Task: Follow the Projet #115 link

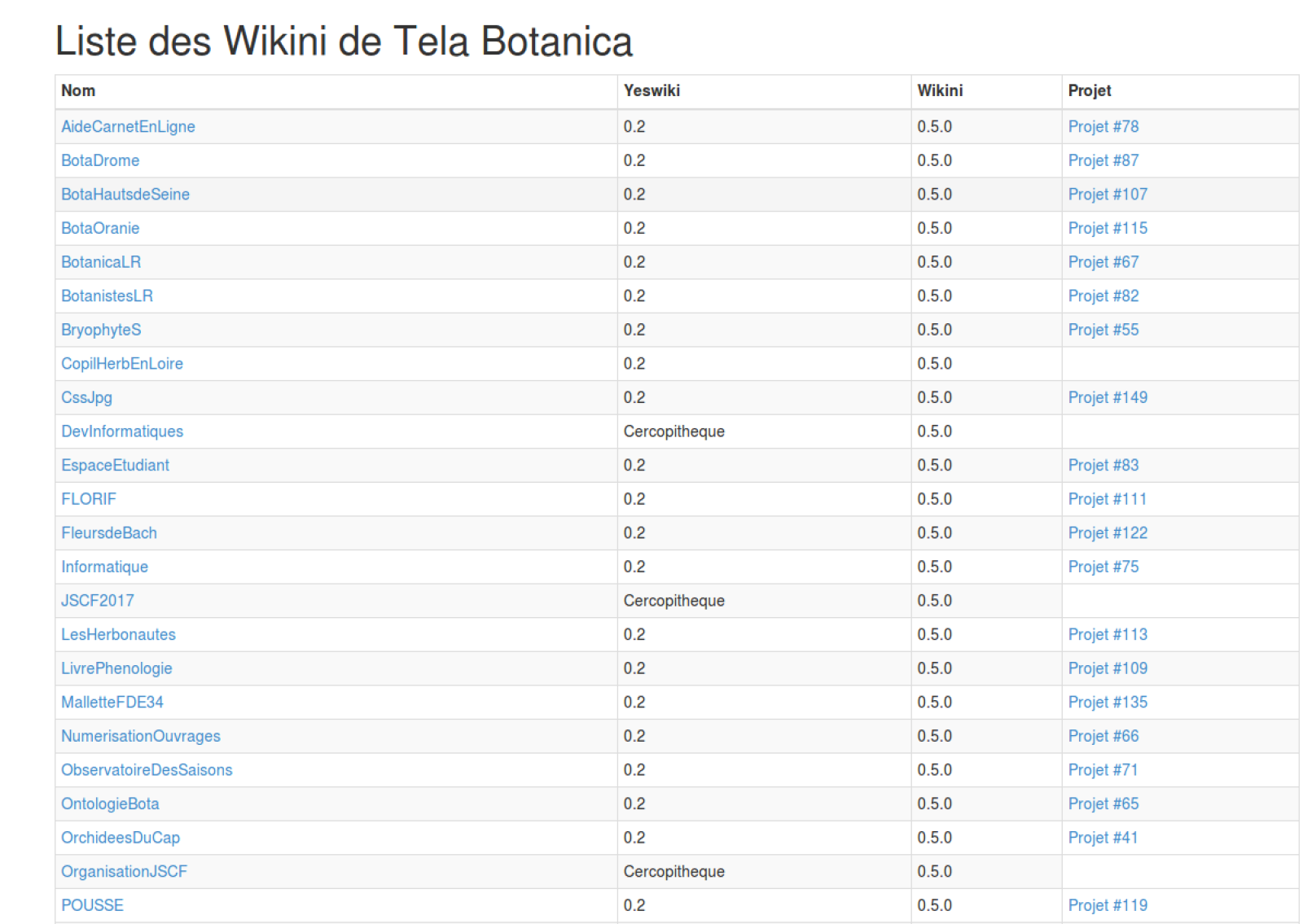Action: 1108,228
